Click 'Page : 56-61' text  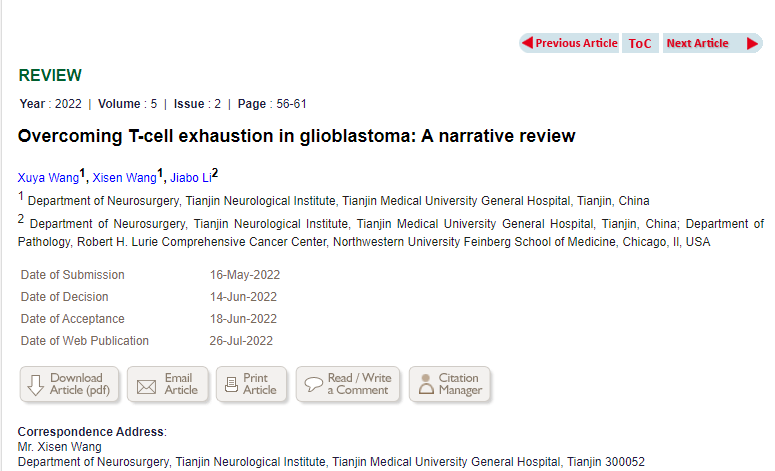point(272,104)
